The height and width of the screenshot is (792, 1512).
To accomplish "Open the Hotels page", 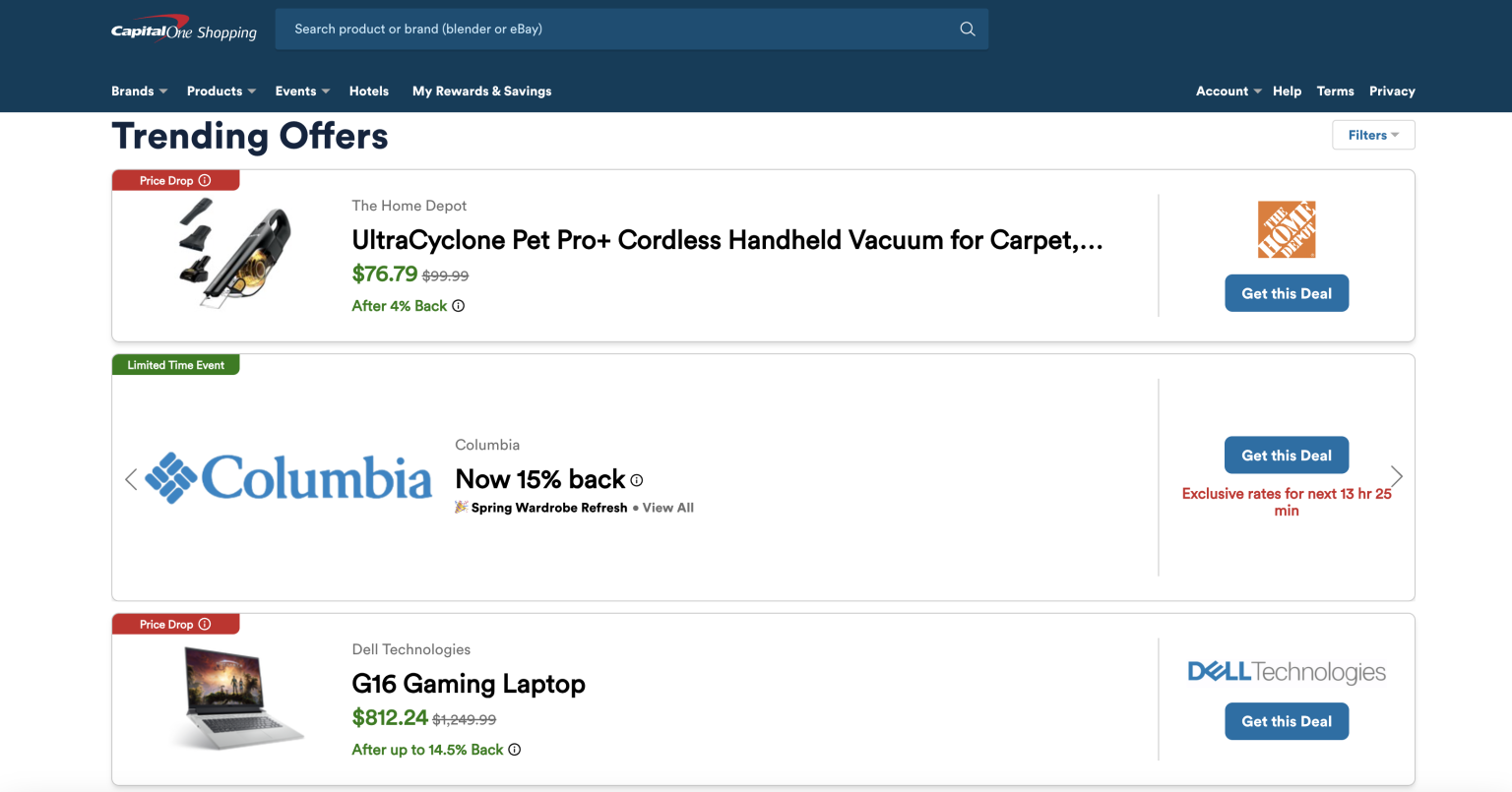I will point(368,91).
